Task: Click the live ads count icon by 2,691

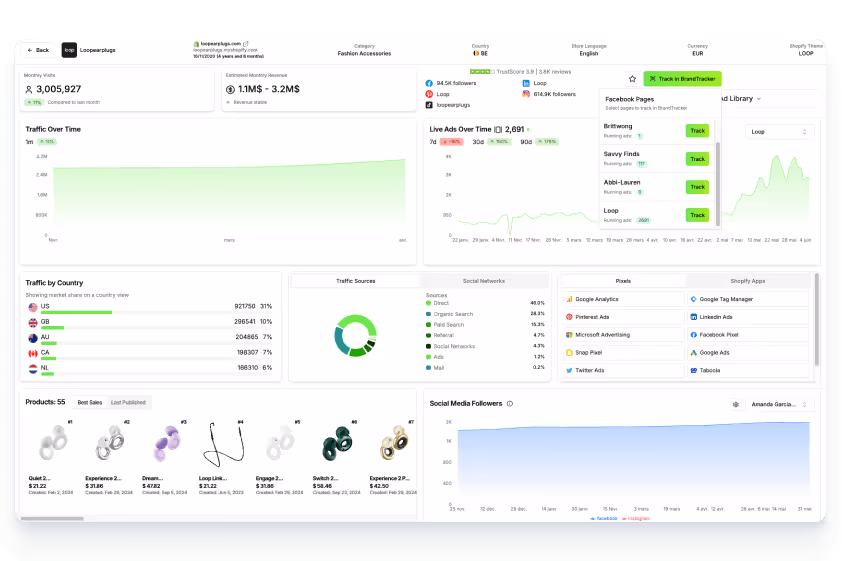Action: (x=498, y=129)
